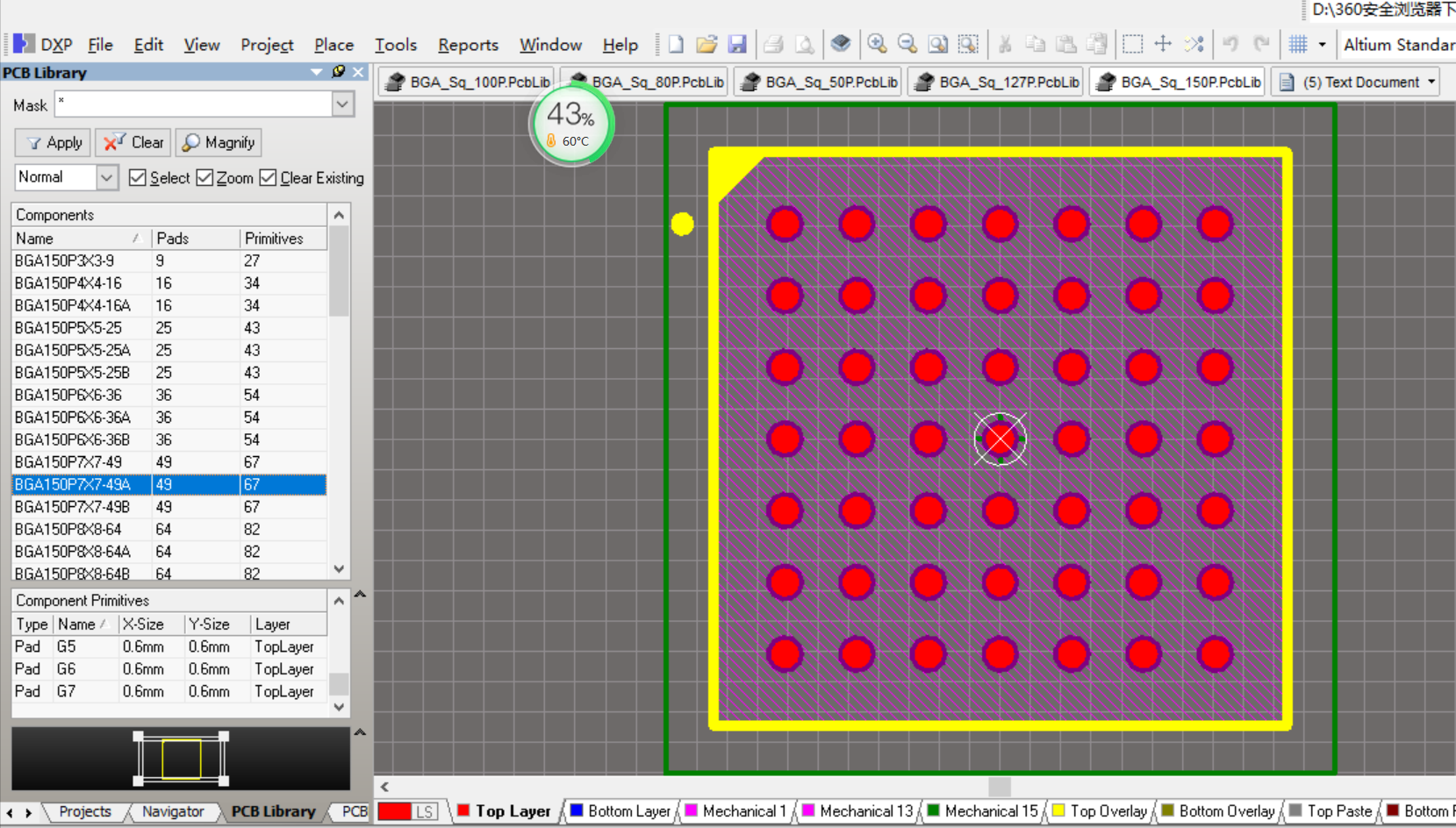Sort components by Name column header
The height and width of the screenshot is (828, 1456).
click(80, 239)
